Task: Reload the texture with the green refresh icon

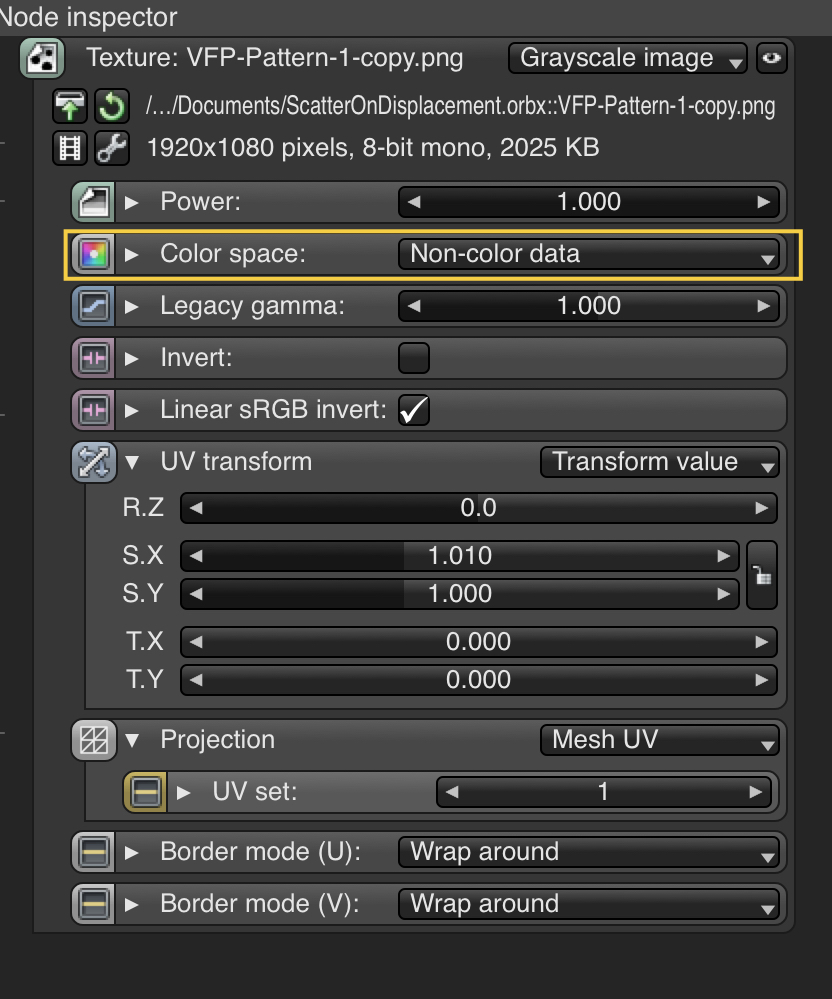Action: (x=111, y=106)
